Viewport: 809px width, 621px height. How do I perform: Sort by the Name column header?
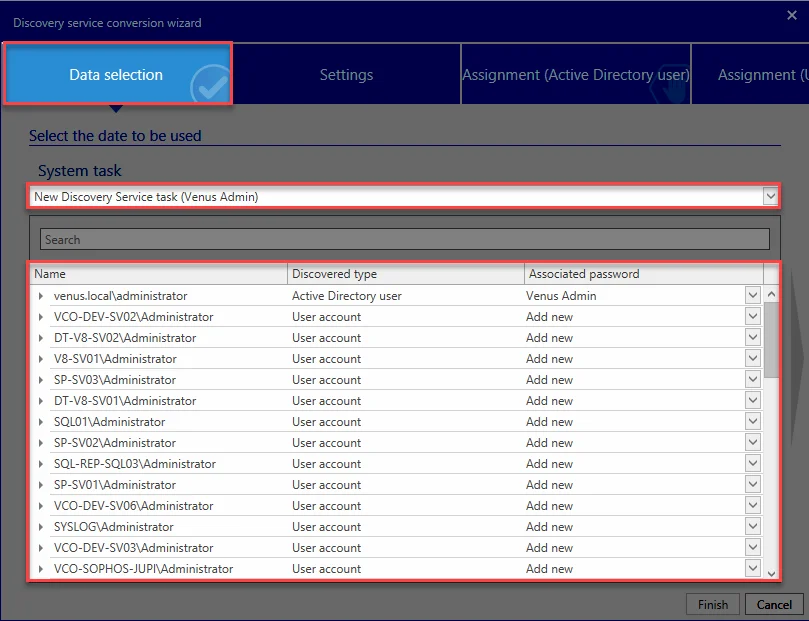point(158,274)
